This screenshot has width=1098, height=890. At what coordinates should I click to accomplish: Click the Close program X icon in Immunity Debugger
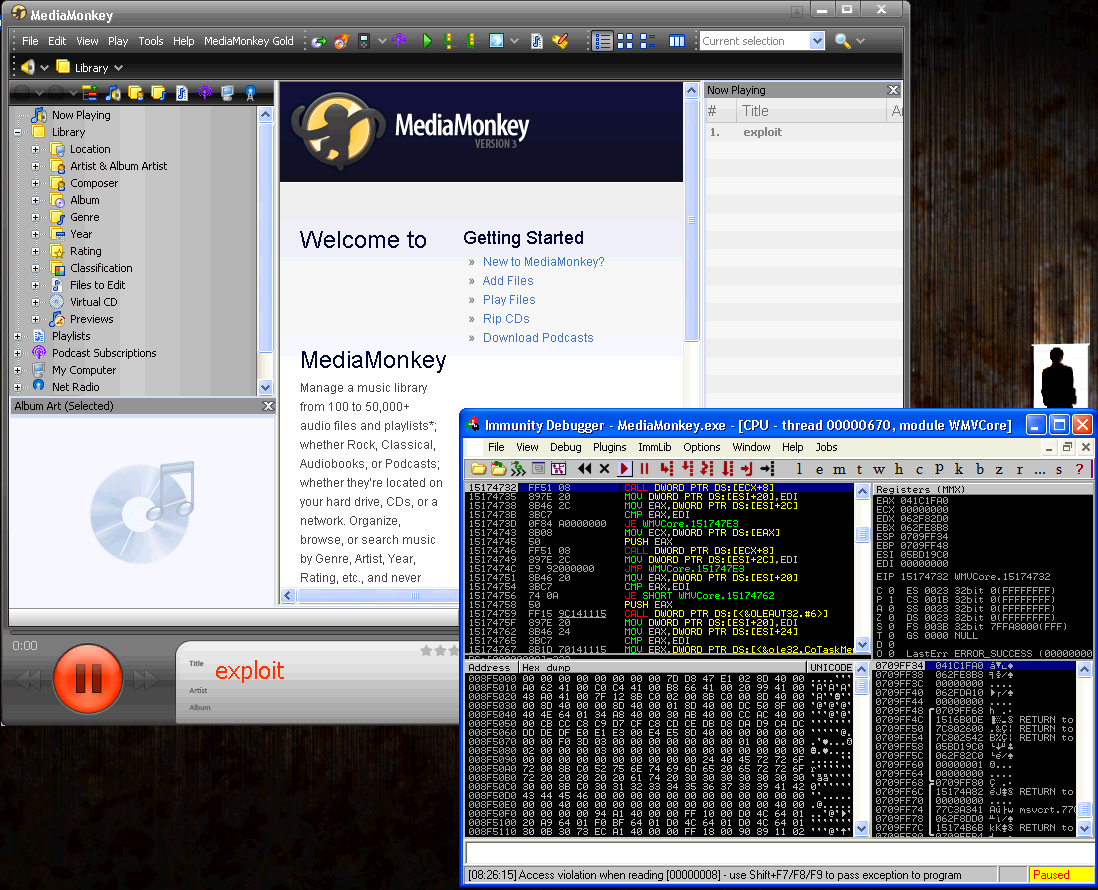coord(604,468)
